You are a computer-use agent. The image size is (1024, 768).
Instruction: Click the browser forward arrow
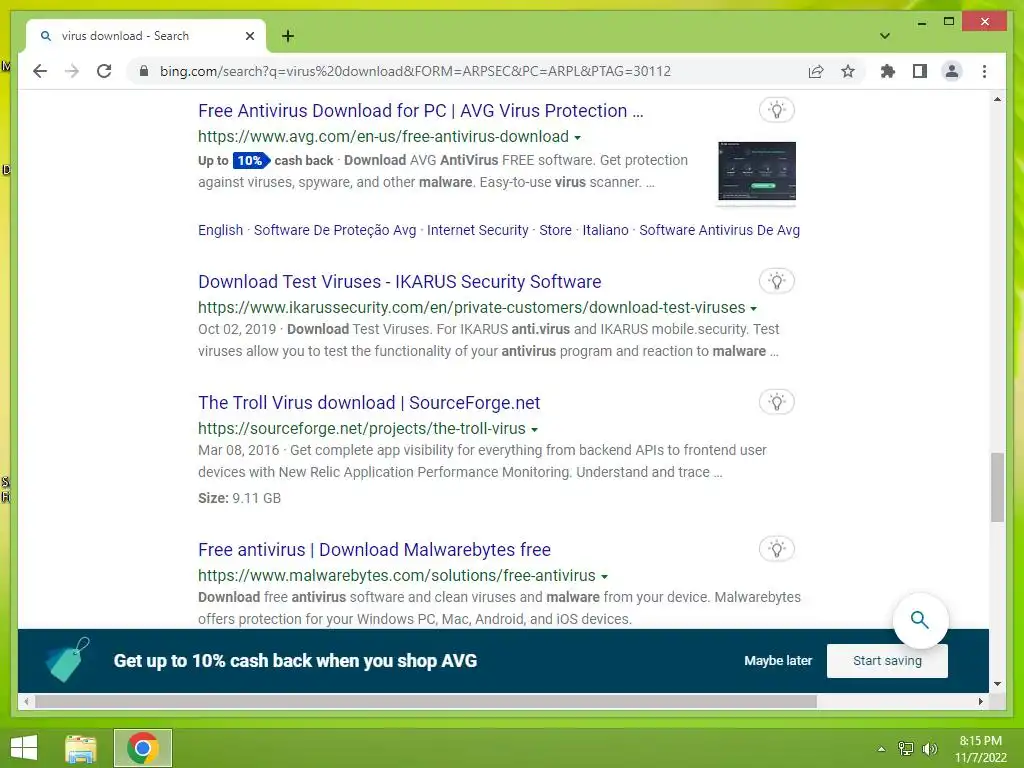pyautogui.click(x=72, y=71)
